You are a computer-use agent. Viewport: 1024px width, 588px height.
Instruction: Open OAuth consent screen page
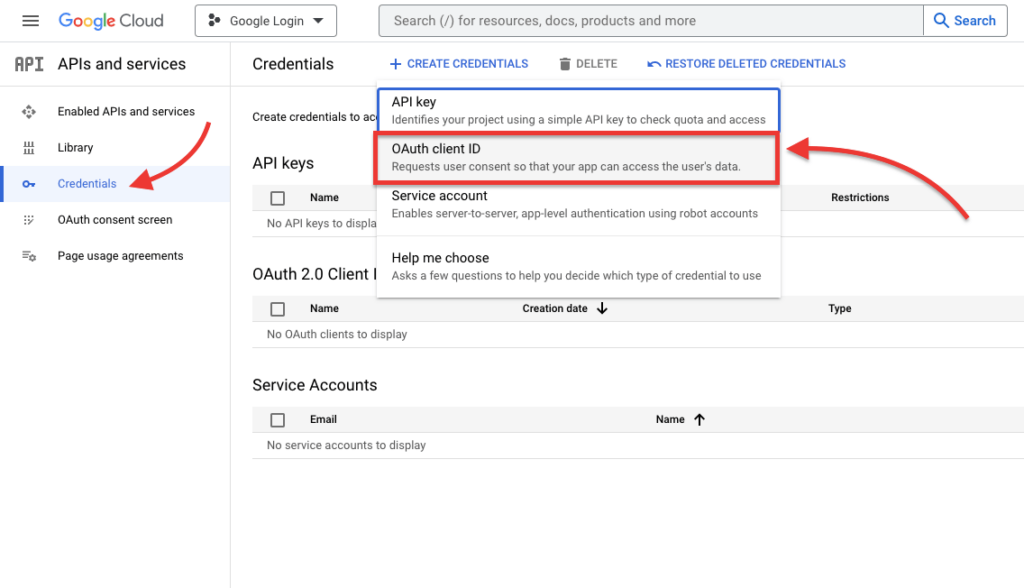[115, 220]
